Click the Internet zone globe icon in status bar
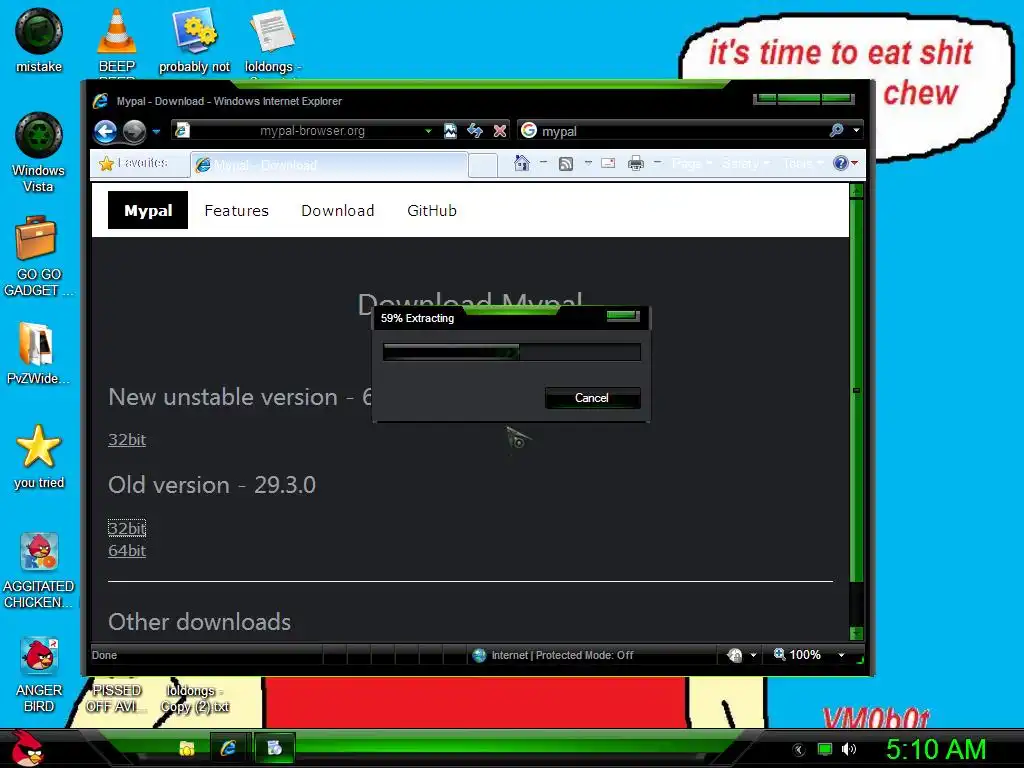The height and width of the screenshot is (768, 1024). click(479, 655)
